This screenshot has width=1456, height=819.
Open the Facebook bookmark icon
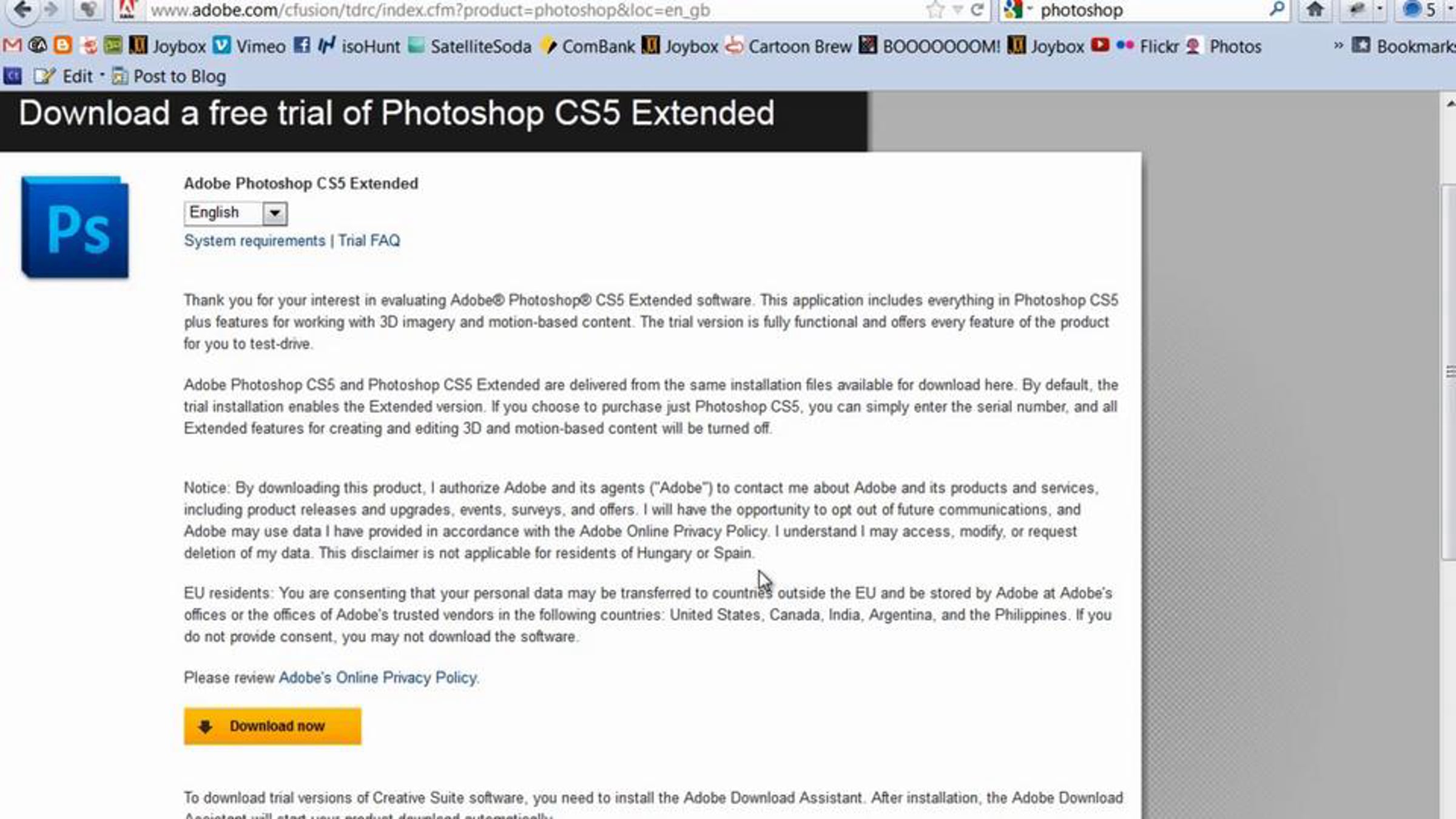coord(302,45)
